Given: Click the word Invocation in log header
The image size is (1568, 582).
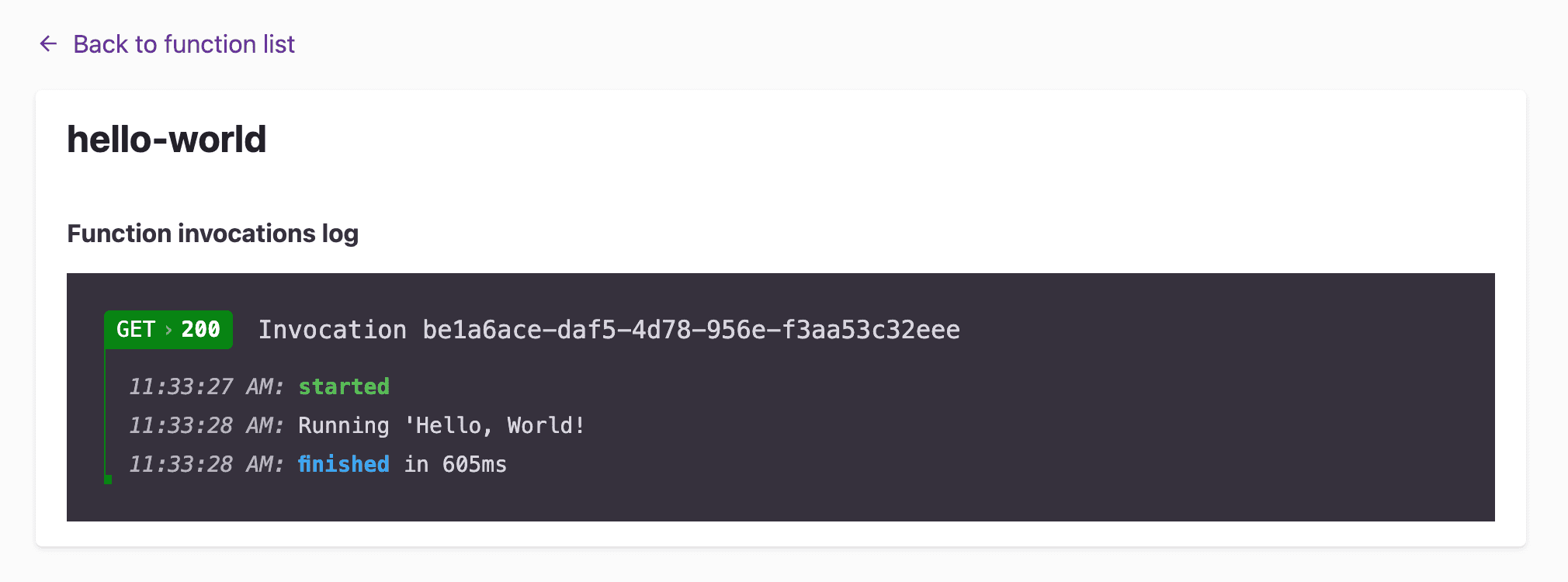Looking at the screenshot, I should click(x=332, y=330).
